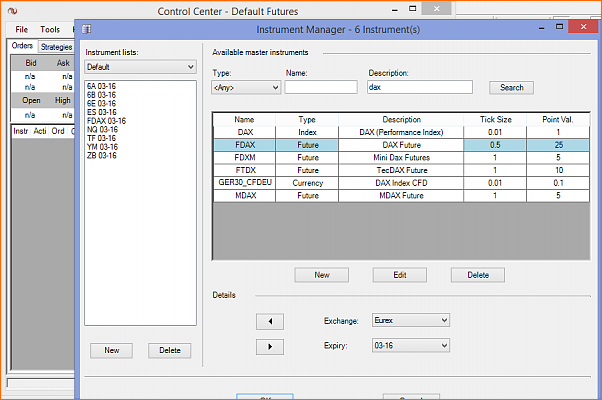Click the Mini Dax Futures description cell
The height and width of the screenshot is (400, 602).
pos(401,157)
